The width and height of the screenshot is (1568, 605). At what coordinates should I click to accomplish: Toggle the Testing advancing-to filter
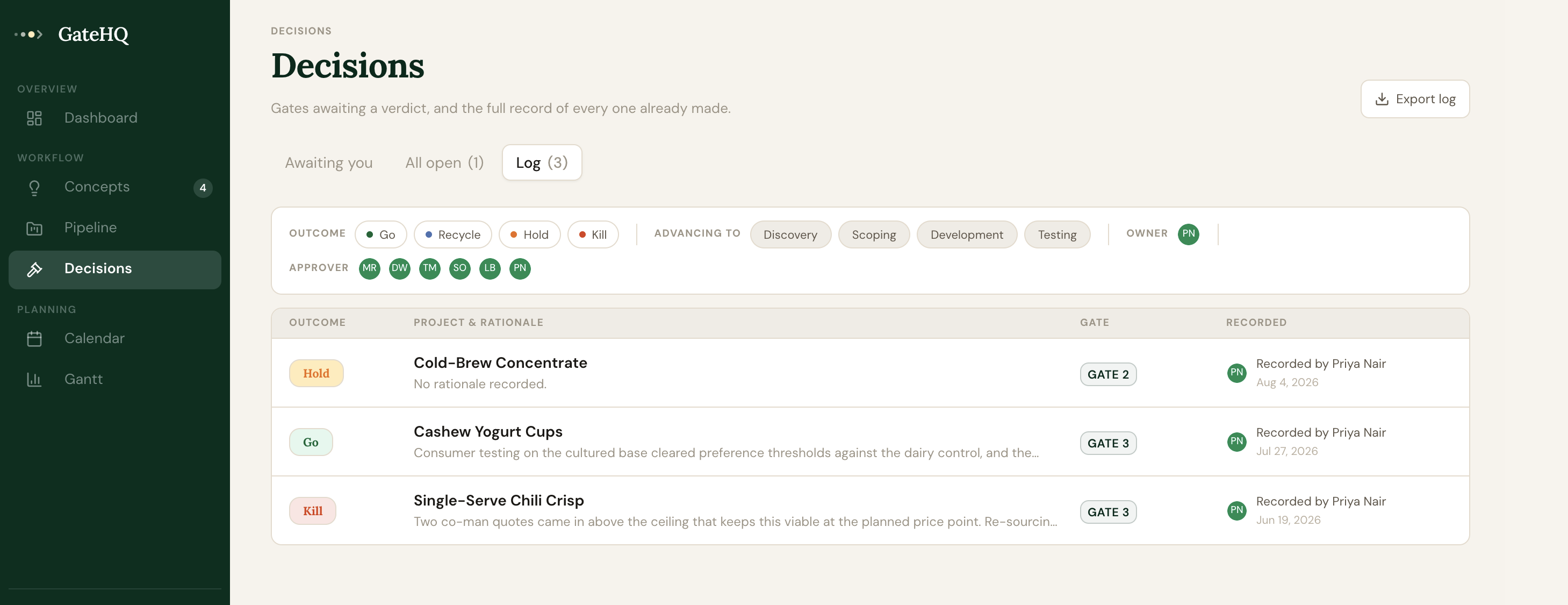click(x=1056, y=234)
